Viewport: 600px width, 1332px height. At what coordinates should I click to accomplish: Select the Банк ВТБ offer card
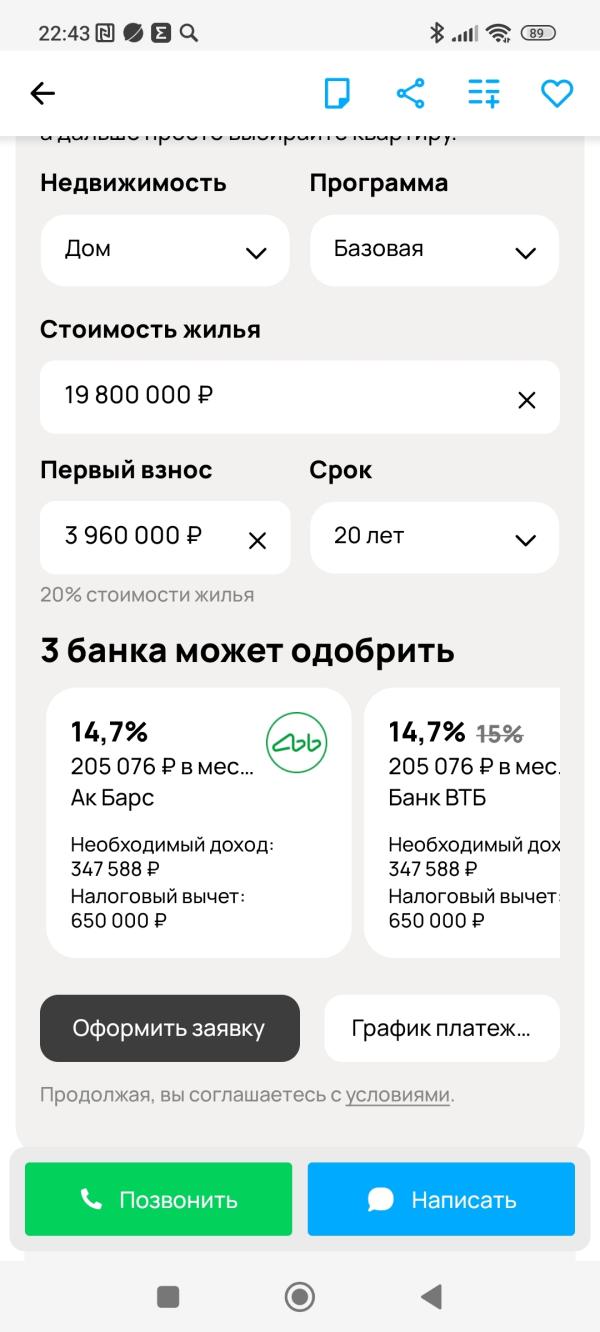[462, 823]
